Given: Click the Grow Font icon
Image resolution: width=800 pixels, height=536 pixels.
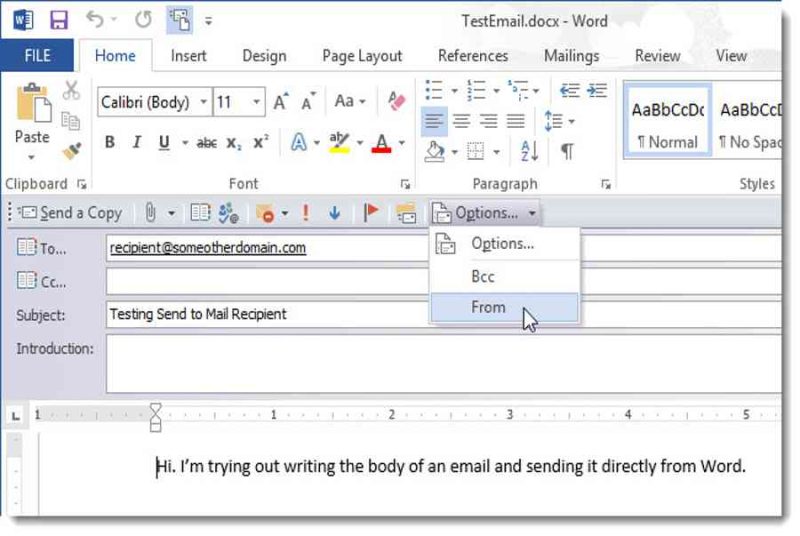Looking at the screenshot, I should click(x=281, y=101).
